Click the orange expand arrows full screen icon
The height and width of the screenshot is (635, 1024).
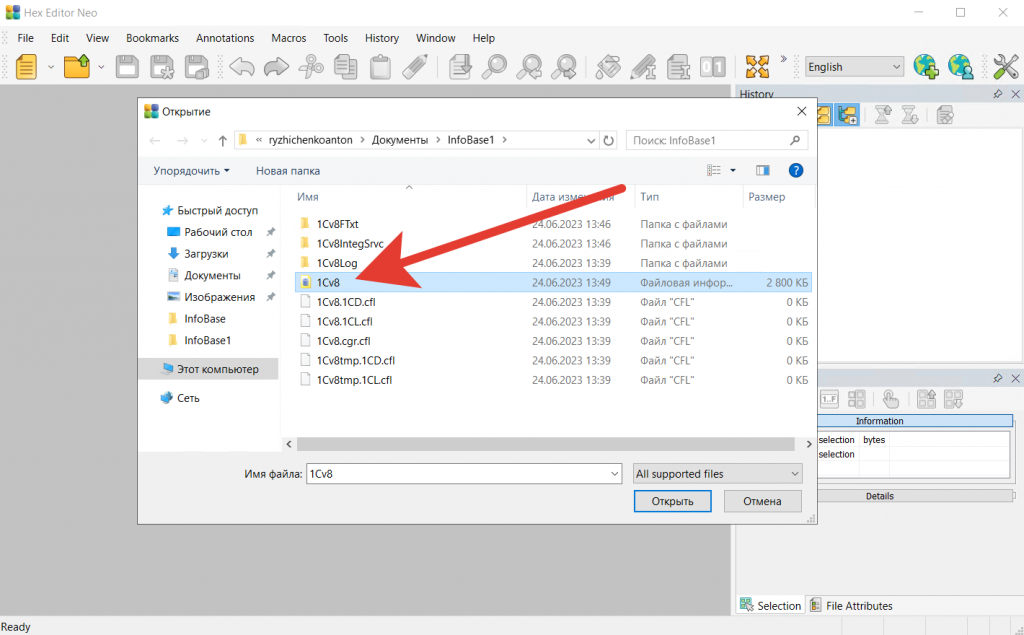(758, 67)
